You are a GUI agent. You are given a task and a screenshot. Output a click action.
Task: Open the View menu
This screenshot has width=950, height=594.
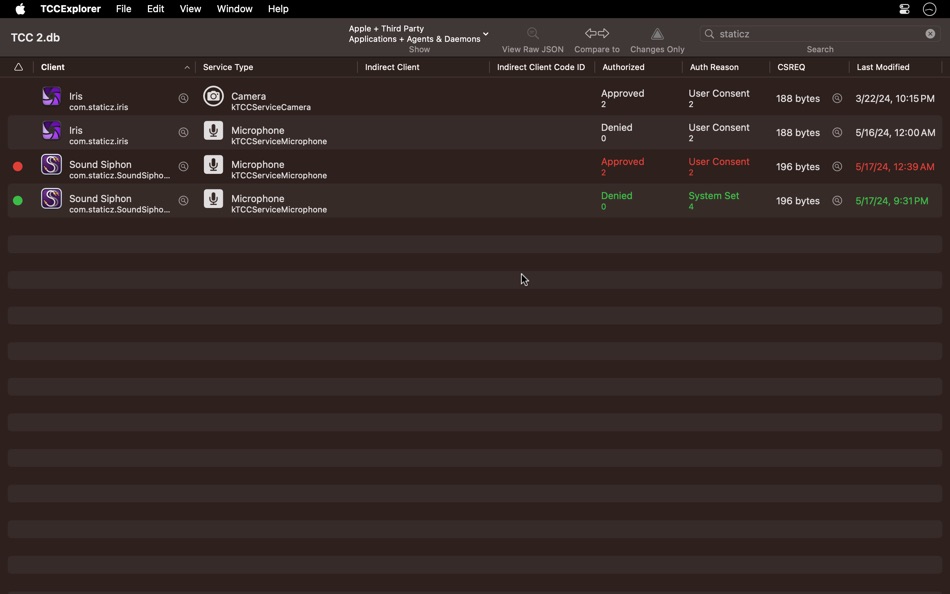click(x=190, y=8)
